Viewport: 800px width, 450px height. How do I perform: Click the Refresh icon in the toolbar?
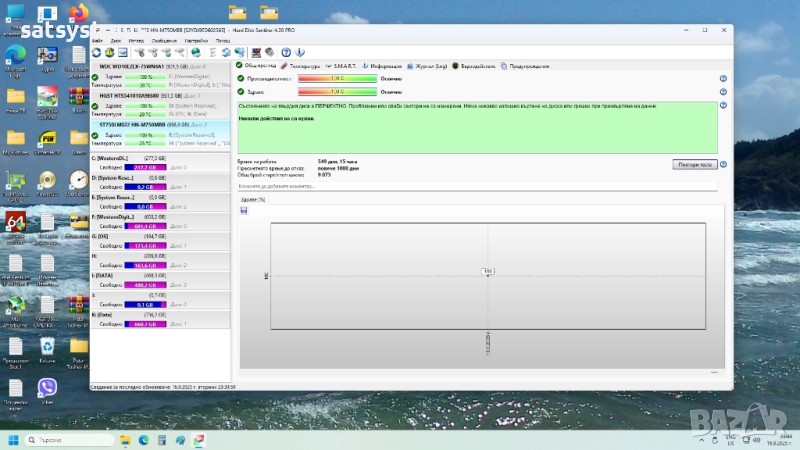96,52
